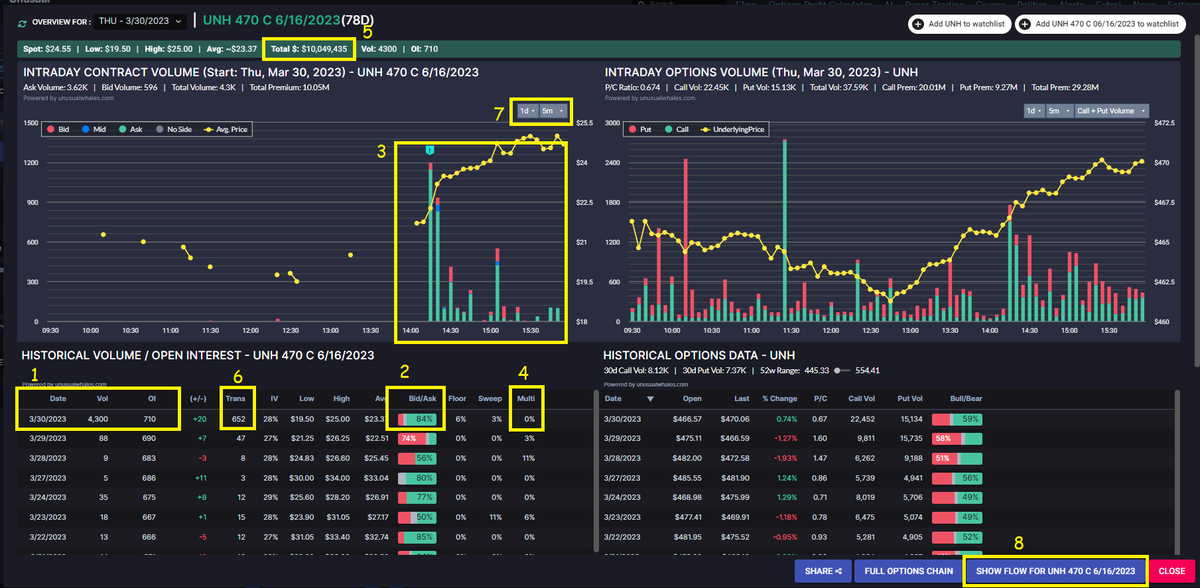Click the 652 transactions cell

click(239, 419)
